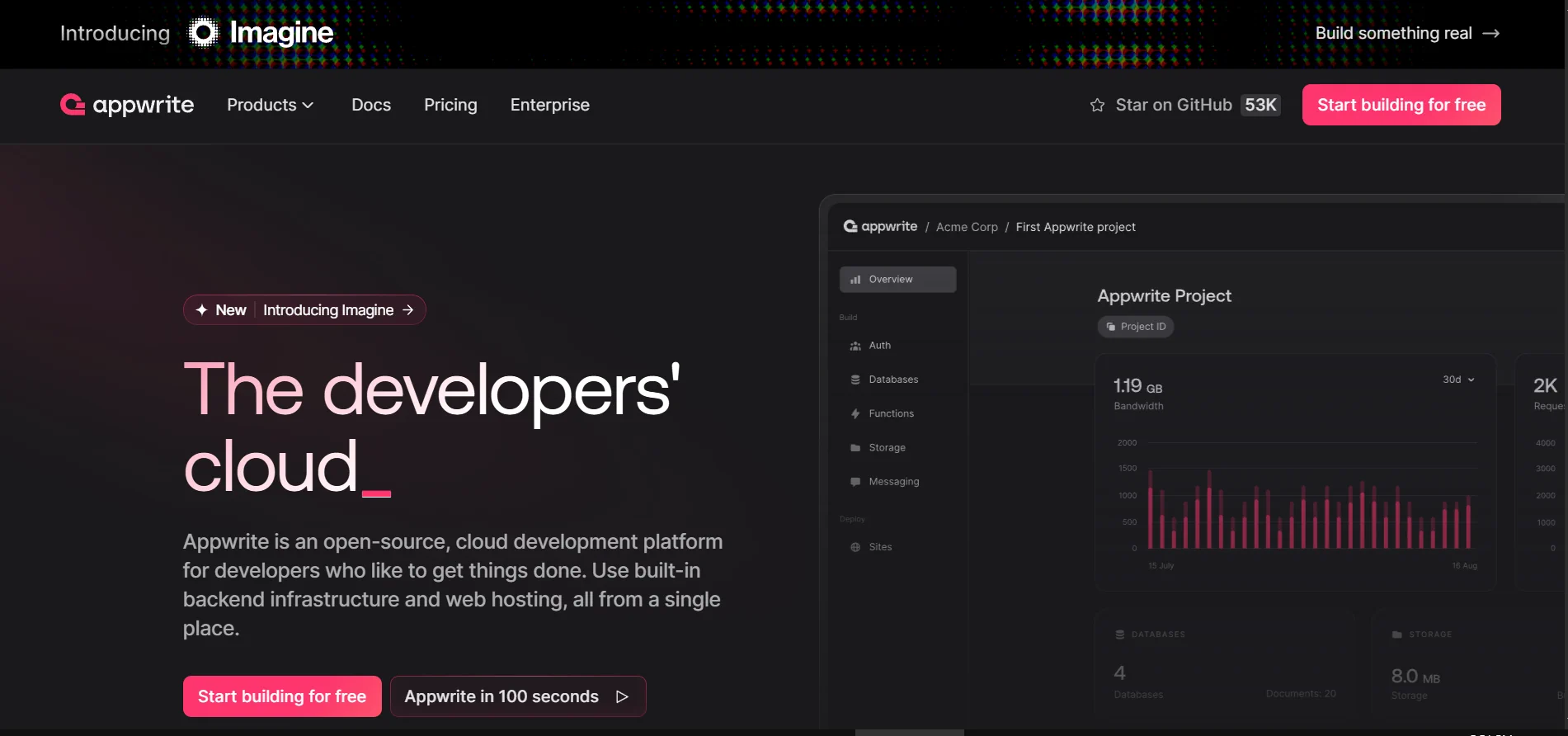
Task: Click the folder icon on STORAGE card
Action: (1397, 635)
